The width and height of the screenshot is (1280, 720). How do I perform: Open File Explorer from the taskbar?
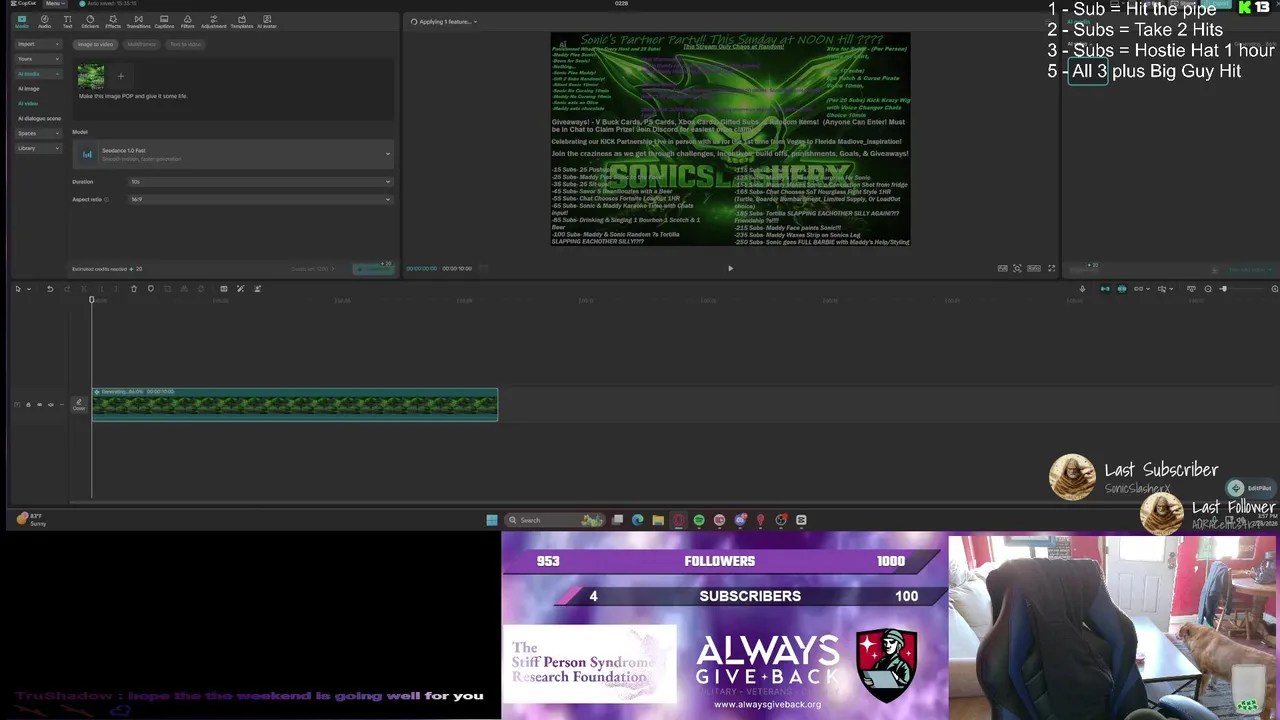click(658, 520)
